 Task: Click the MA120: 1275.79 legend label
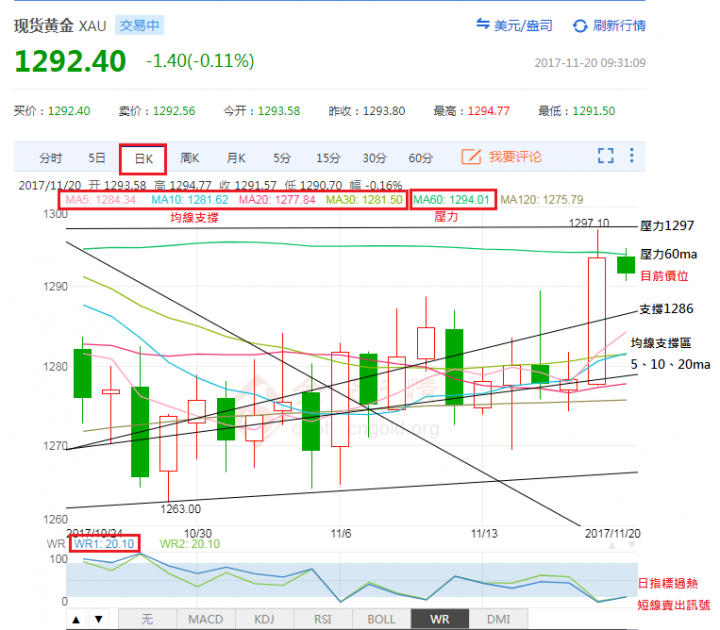[542, 200]
